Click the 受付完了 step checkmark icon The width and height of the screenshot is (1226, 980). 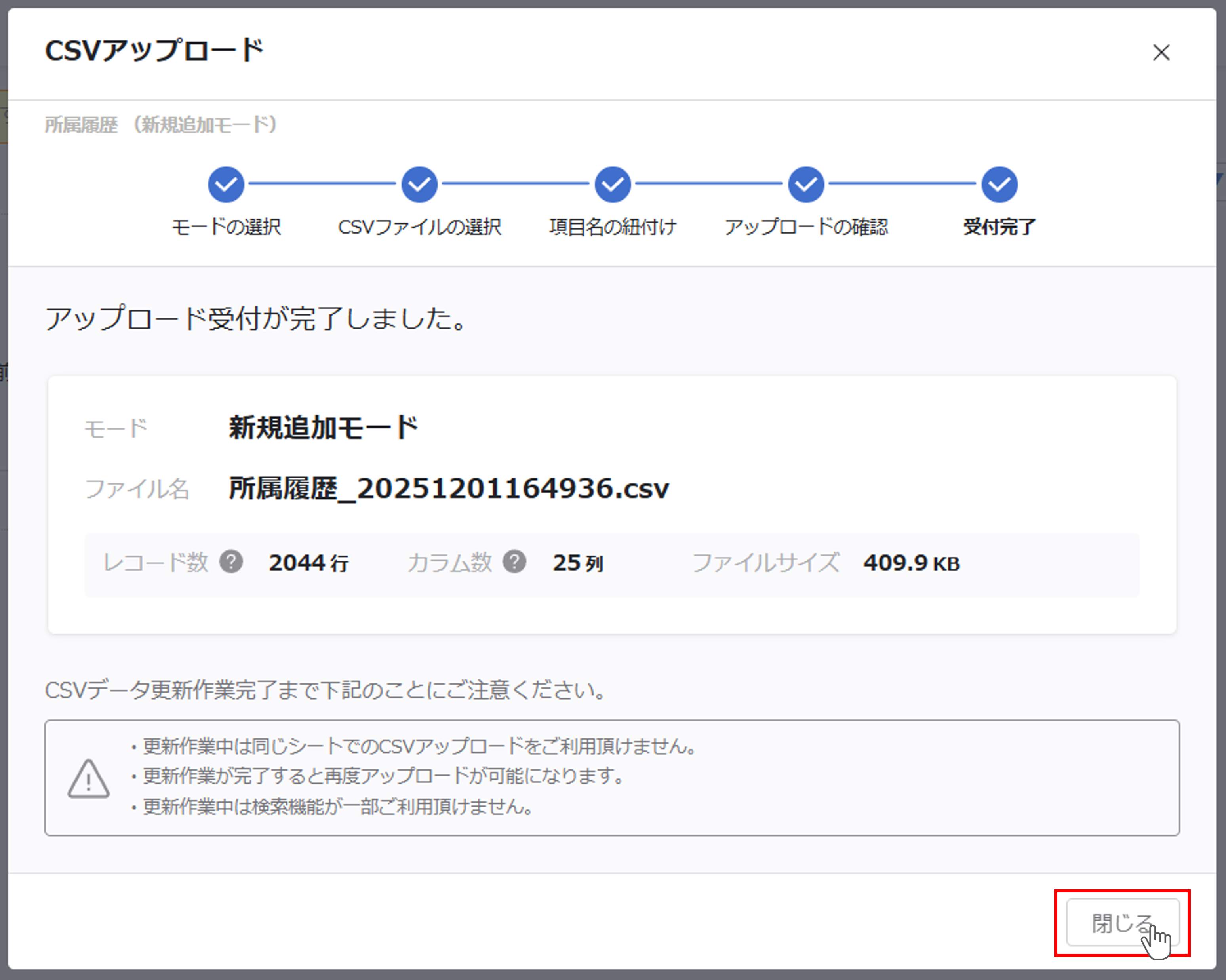pyautogui.click(x=999, y=184)
